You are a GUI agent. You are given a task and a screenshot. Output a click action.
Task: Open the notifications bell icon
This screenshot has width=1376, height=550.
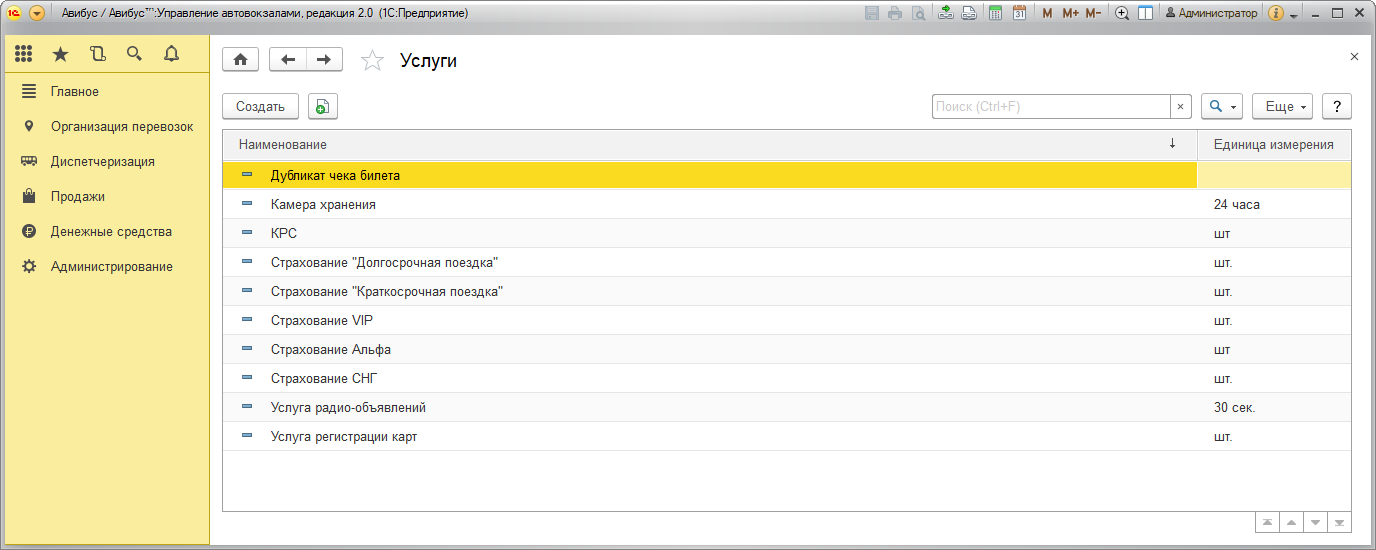[x=171, y=54]
